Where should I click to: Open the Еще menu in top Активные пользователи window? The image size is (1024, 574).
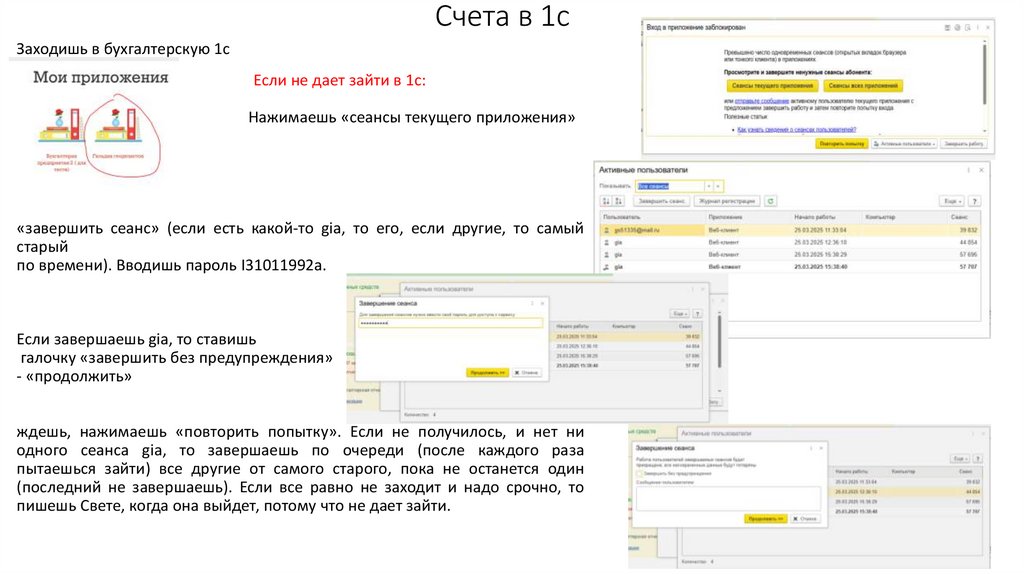[952, 201]
